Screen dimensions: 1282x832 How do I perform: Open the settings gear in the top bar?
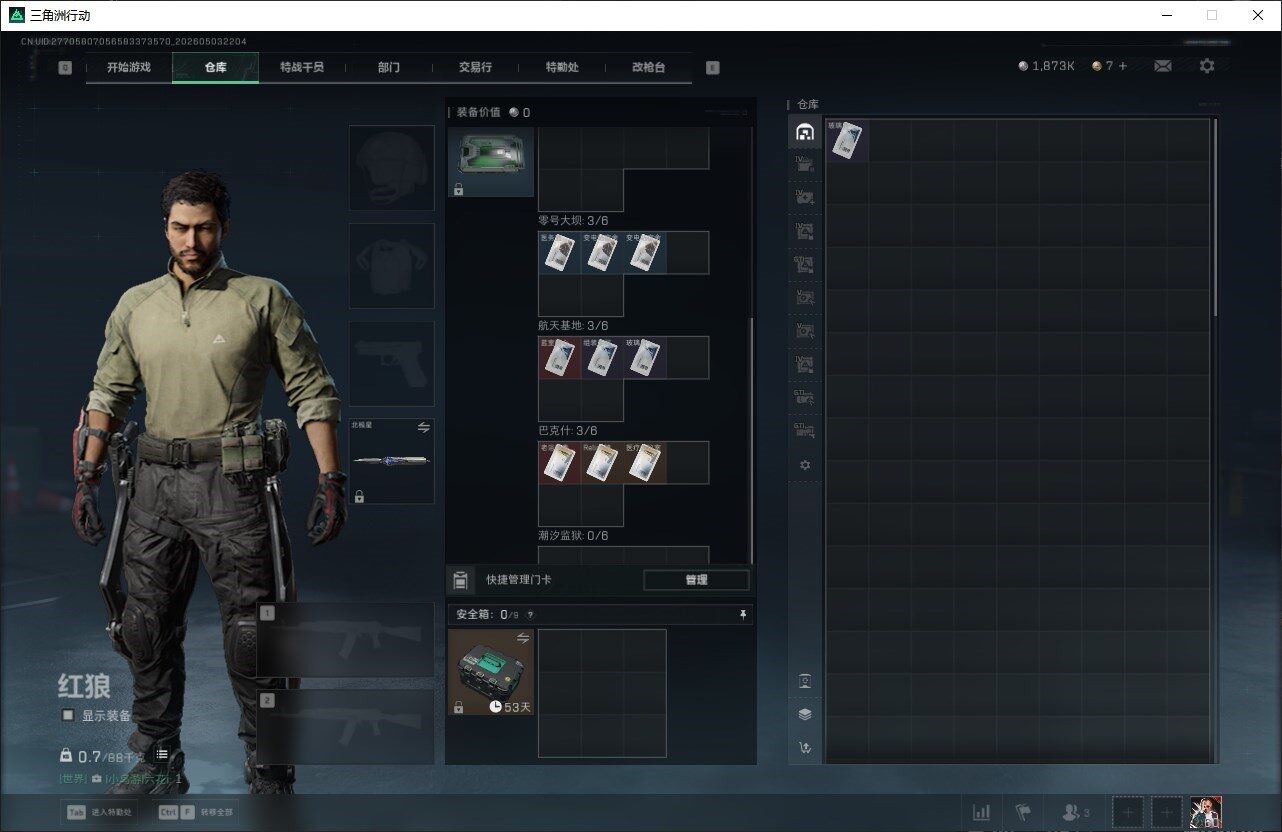(1207, 66)
